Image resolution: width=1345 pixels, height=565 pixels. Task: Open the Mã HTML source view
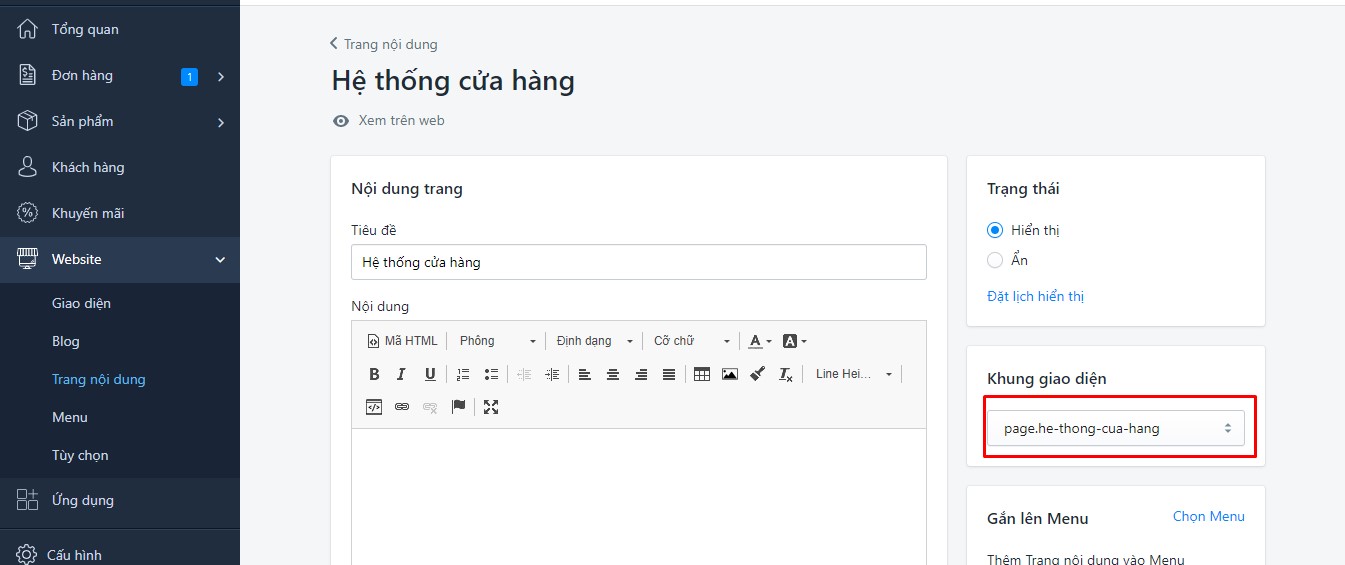[402, 341]
